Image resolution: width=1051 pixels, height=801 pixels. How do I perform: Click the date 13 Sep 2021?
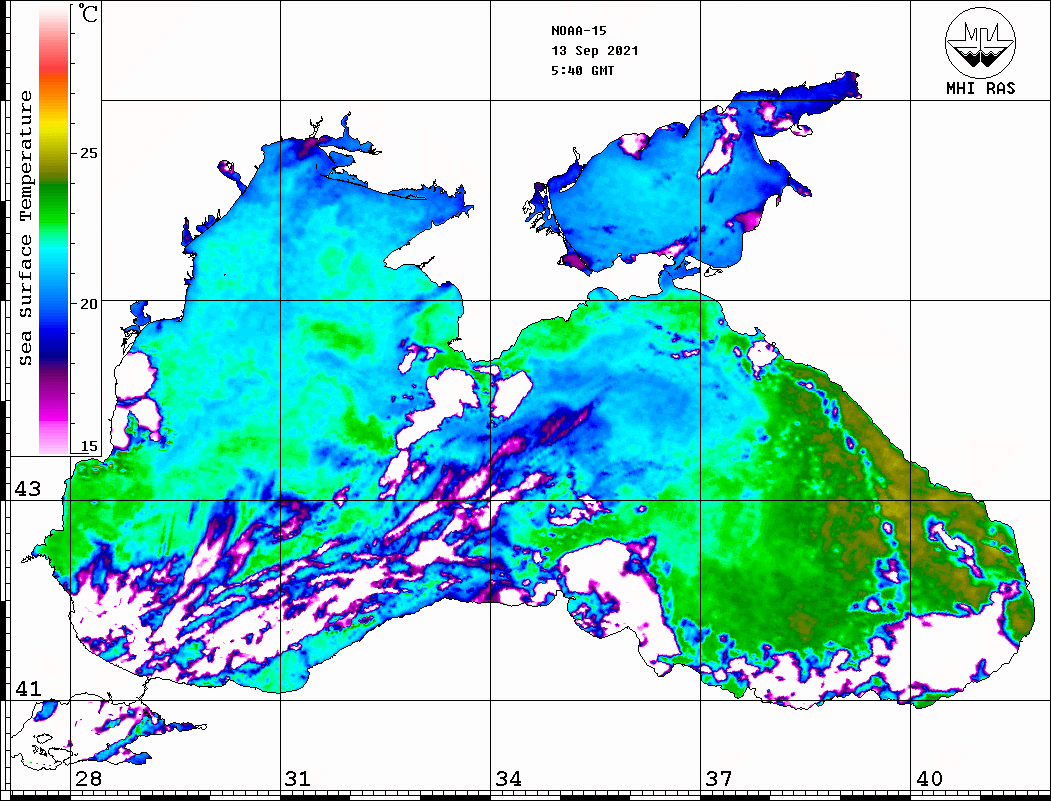[595, 50]
